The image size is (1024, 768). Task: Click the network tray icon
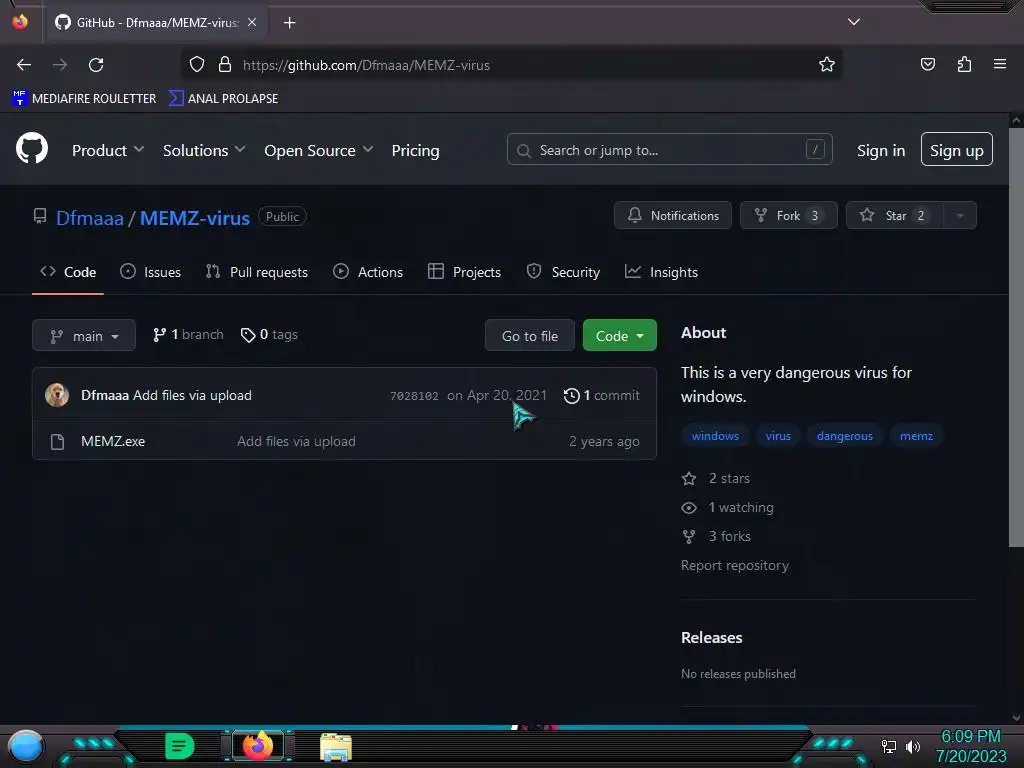click(x=888, y=746)
